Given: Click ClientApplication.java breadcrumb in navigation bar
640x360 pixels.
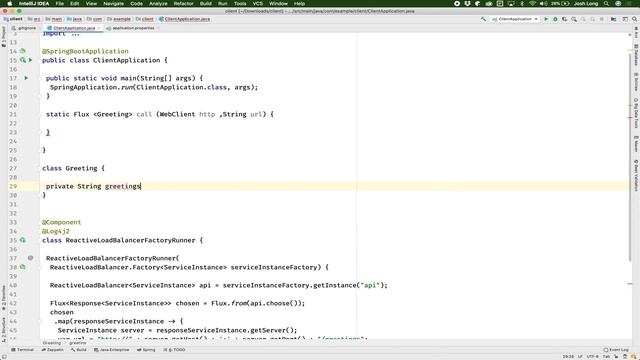Looking at the screenshot, I should coord(184,19).
